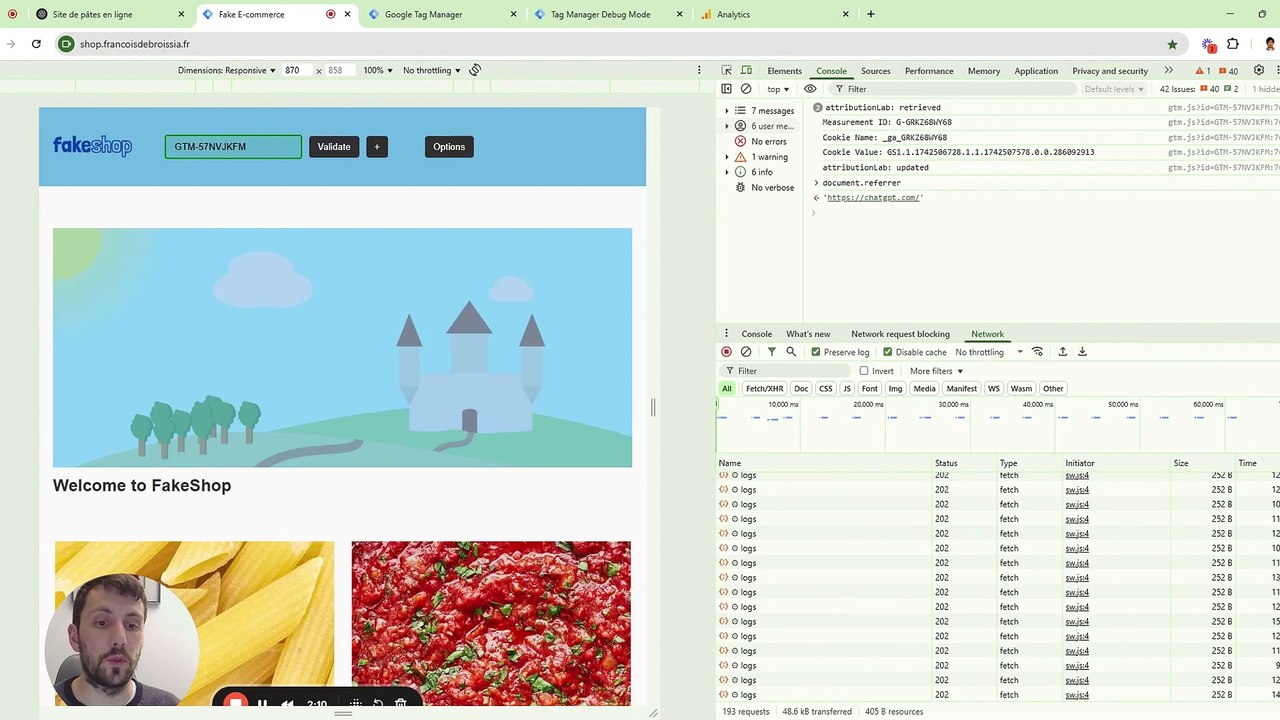The width and height of the screenshot is (1280, 720).
Task: Toggle the device toolbar icon
Action: 745,71
